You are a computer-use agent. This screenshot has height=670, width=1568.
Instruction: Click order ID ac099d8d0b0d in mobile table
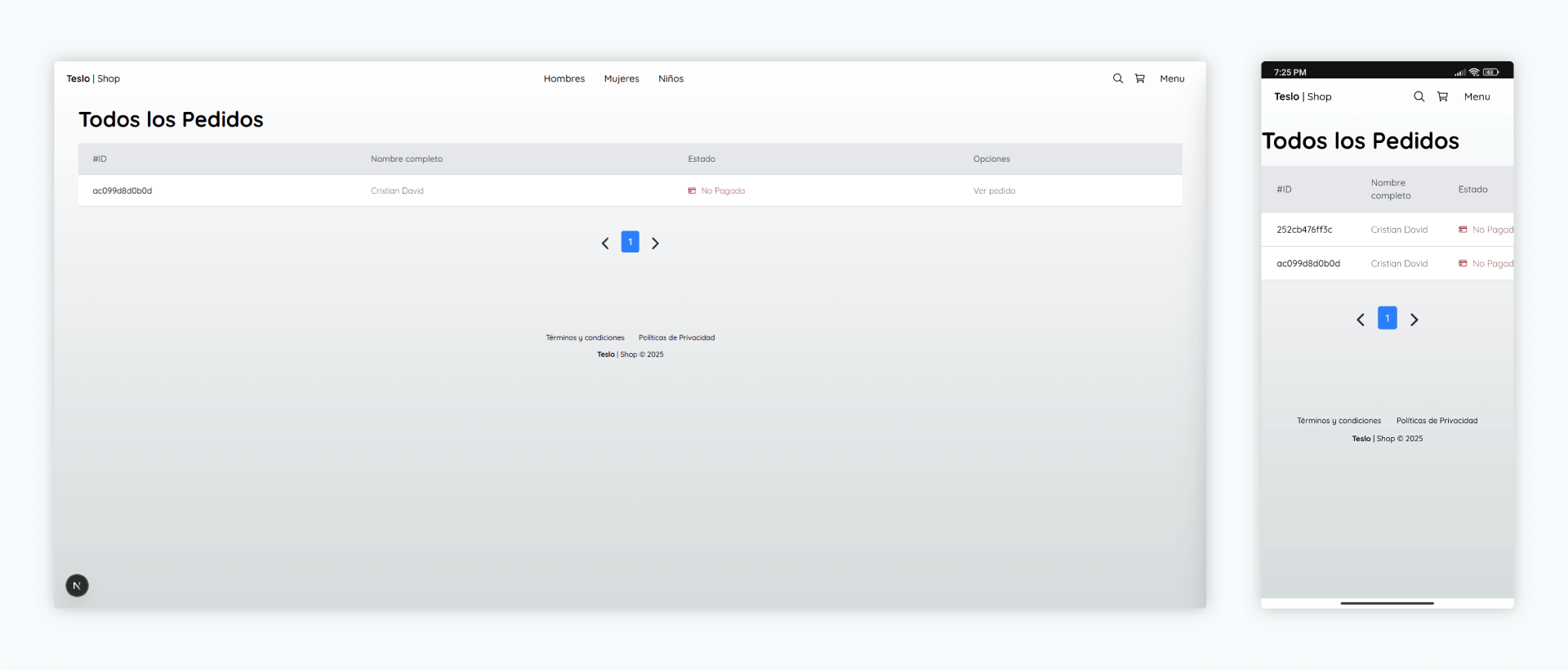click(1308, 263)
